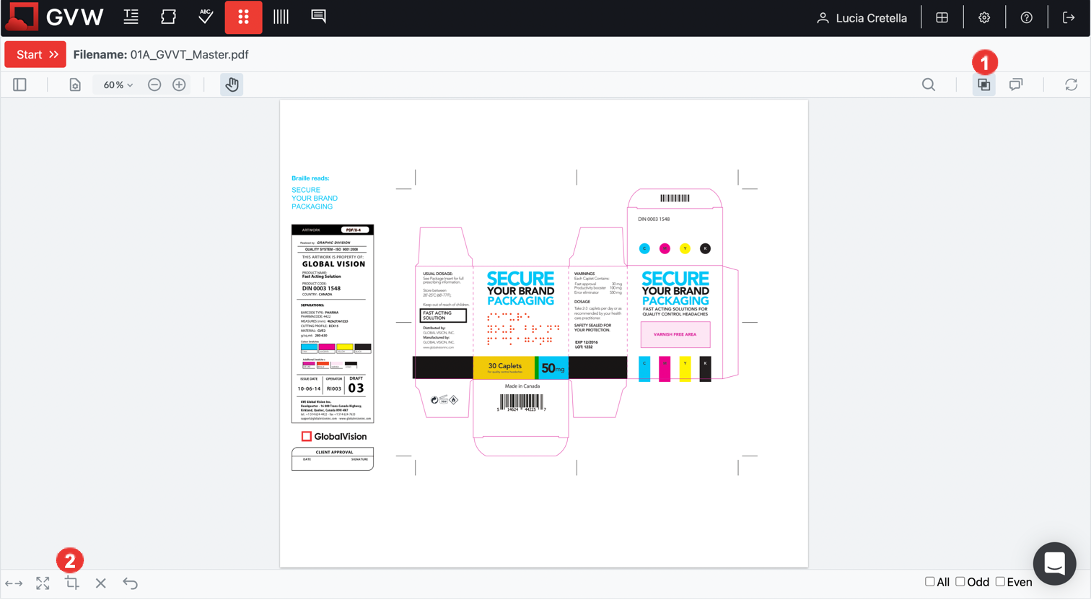This screenshot has height=600, width=1092.
Task: Select the active Braille module tab
Action: pos(243,18)
